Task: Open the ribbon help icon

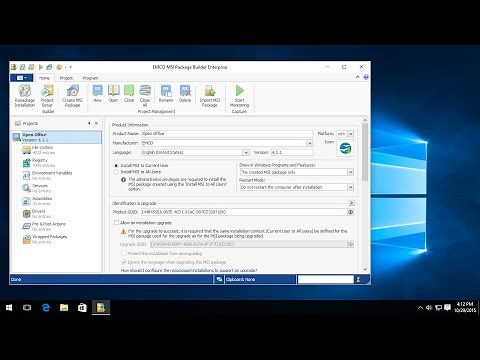Action: point(366,77)
